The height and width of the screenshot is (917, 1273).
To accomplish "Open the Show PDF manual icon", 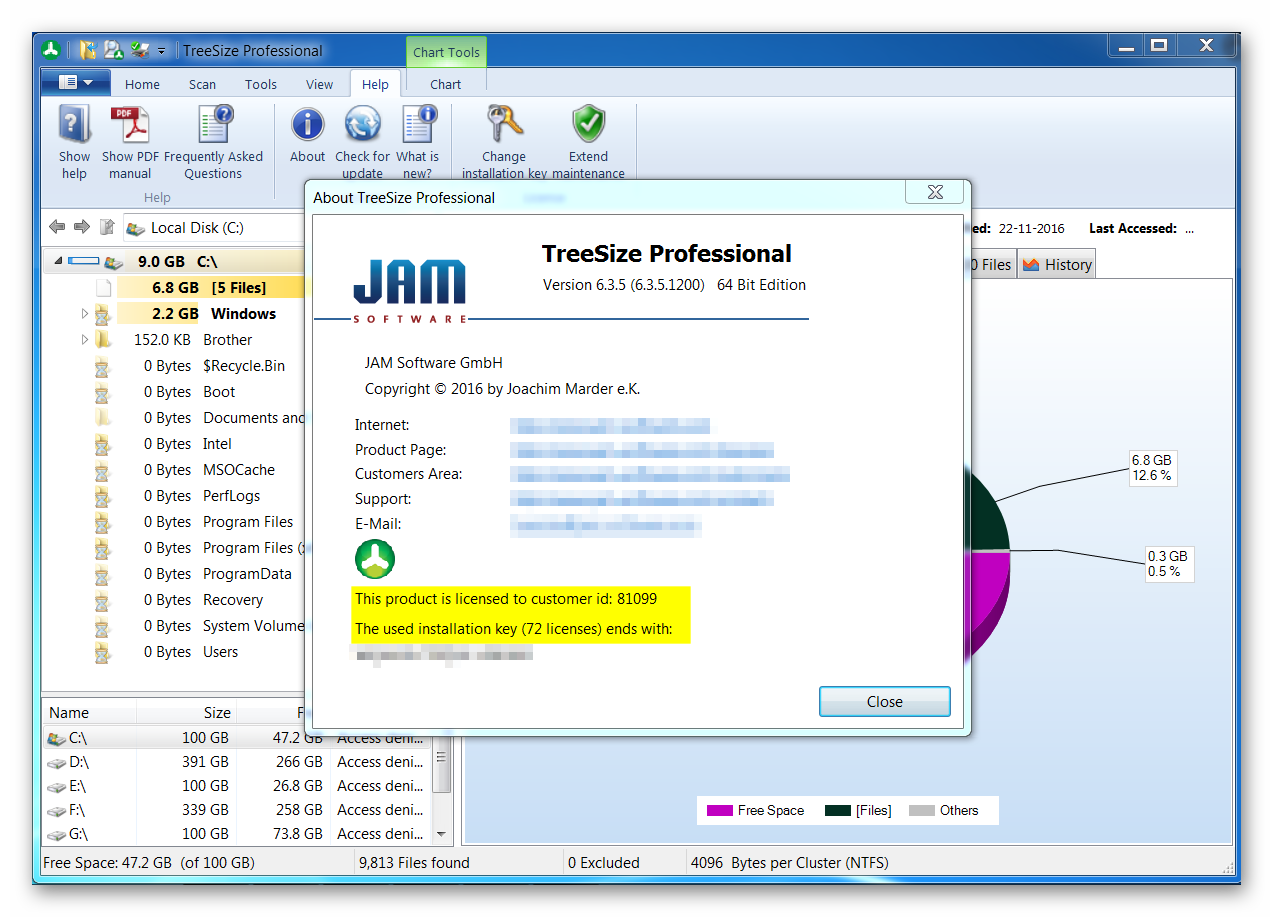I will pos(130,125).
